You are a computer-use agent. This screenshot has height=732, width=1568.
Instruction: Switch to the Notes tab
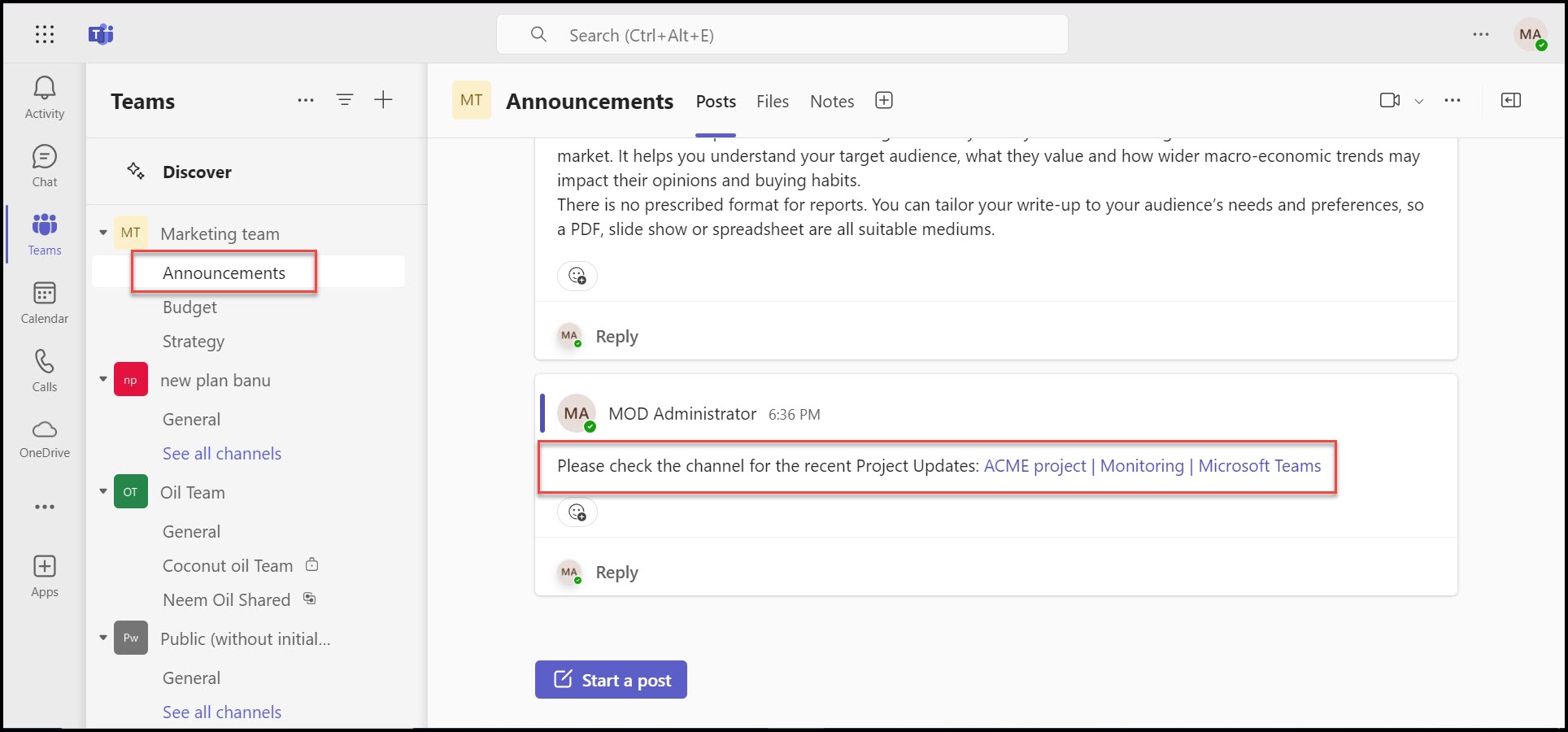click(831, 102)
